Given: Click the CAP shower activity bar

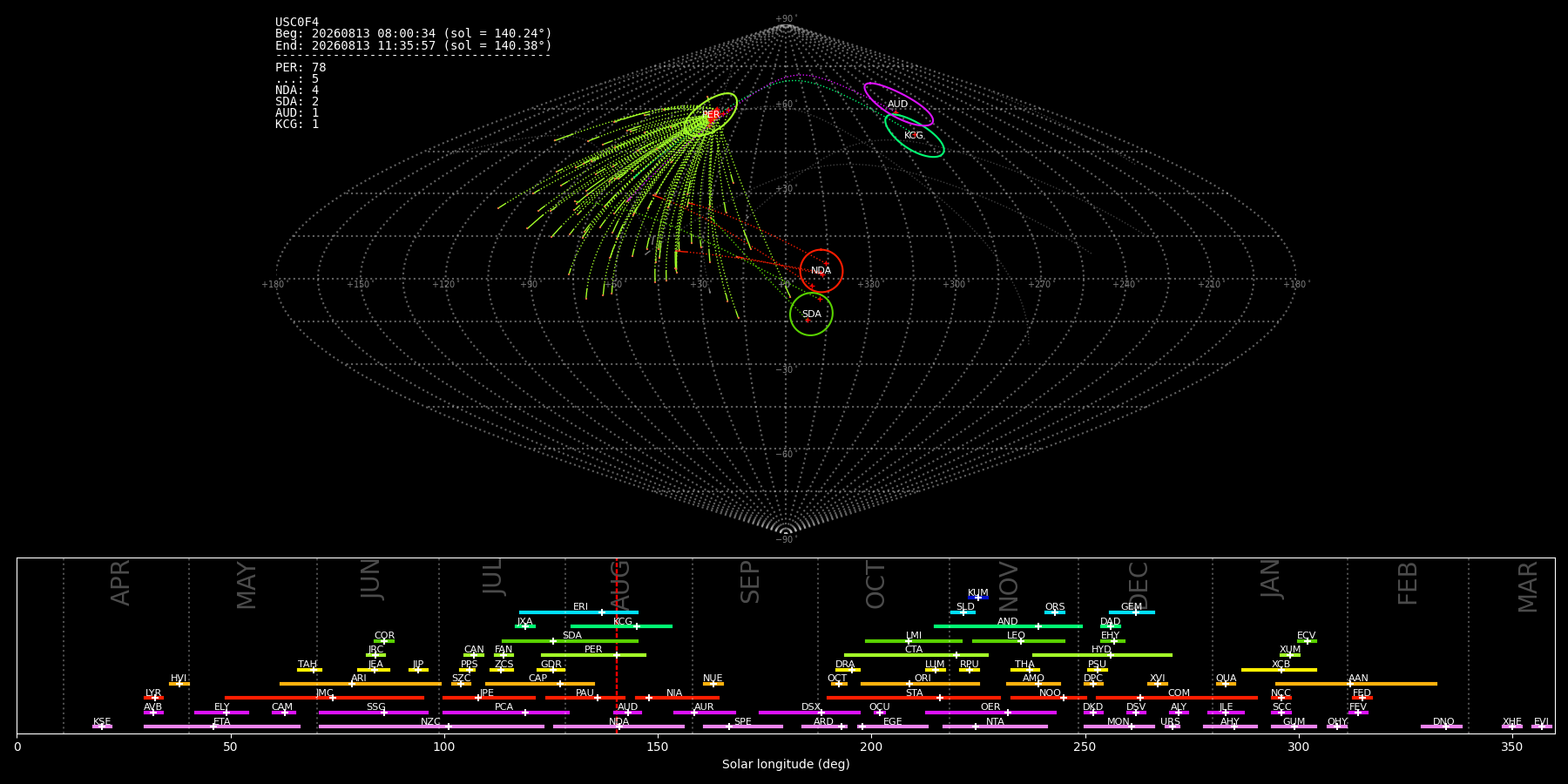Looking at the screenshot, I should pos(540,684).
